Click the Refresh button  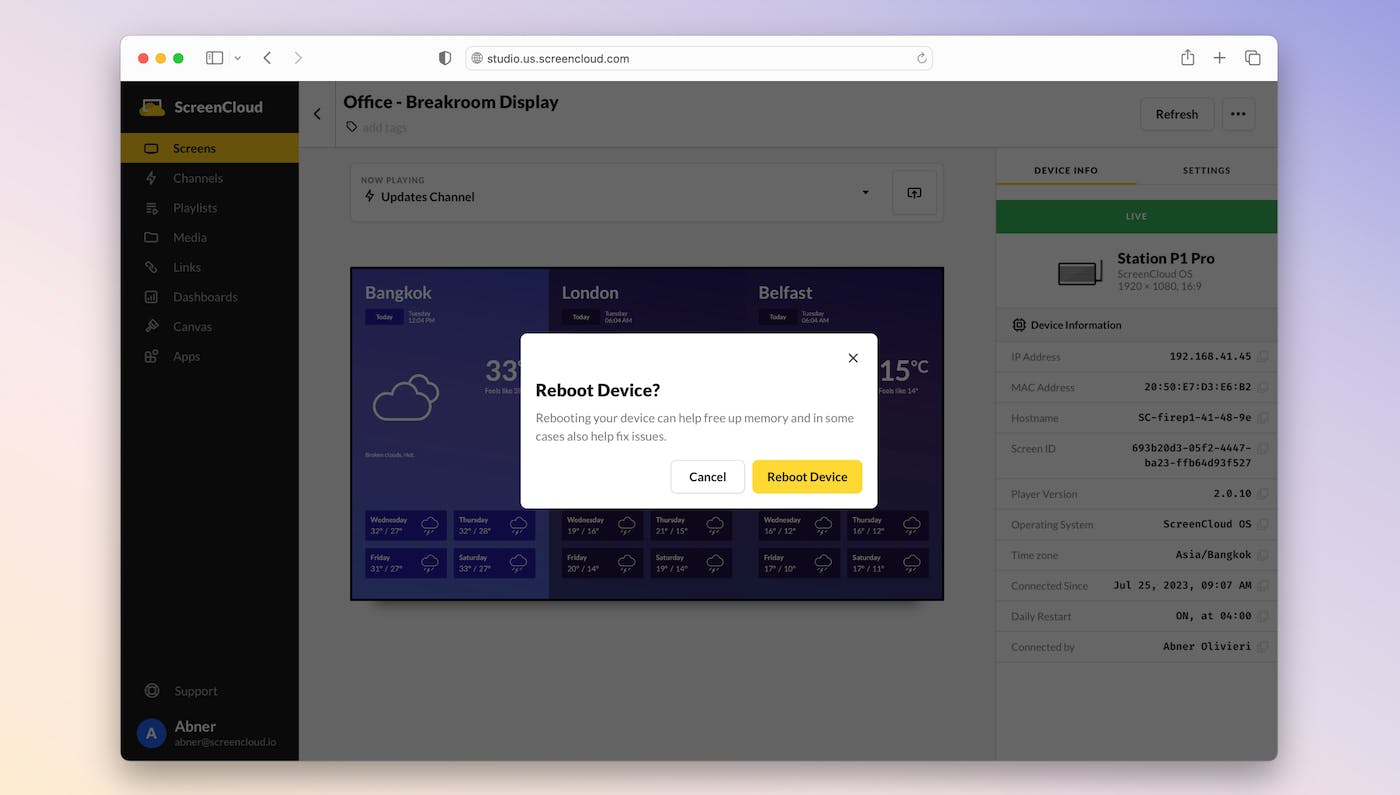click(1176, 113)
